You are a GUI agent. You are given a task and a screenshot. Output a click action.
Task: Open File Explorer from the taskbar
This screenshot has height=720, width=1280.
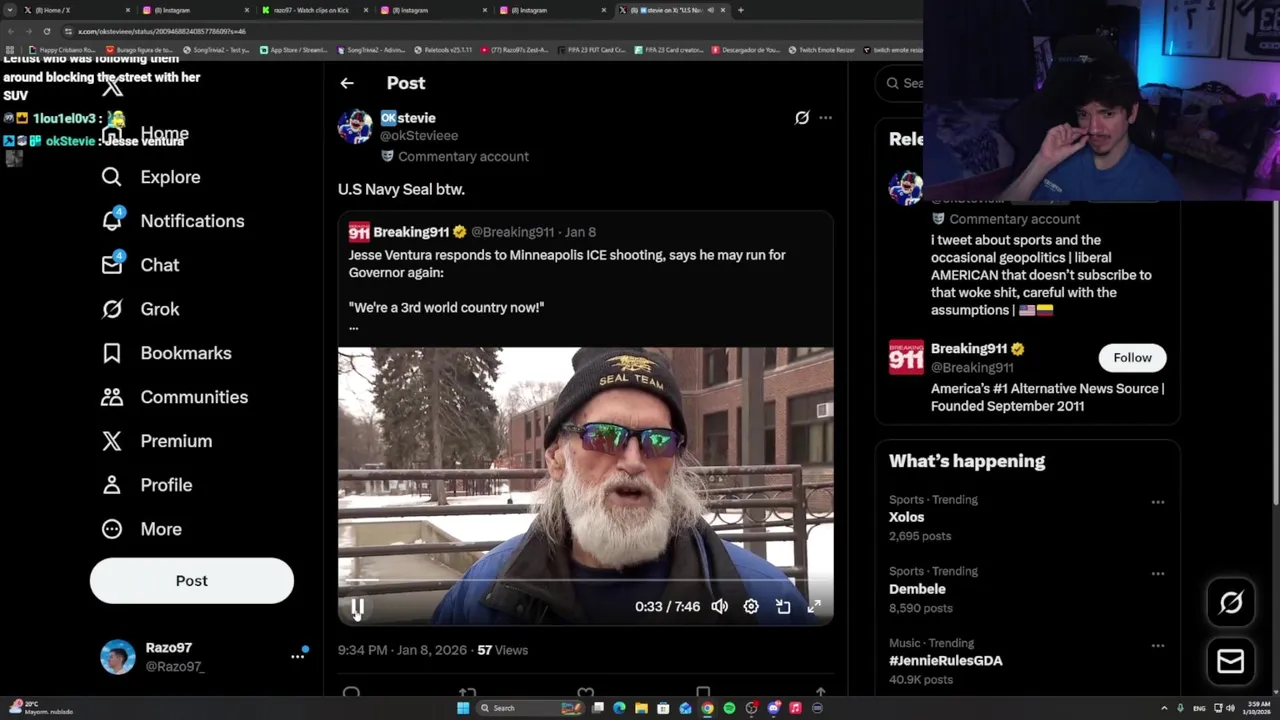click(x=641, y=708)
